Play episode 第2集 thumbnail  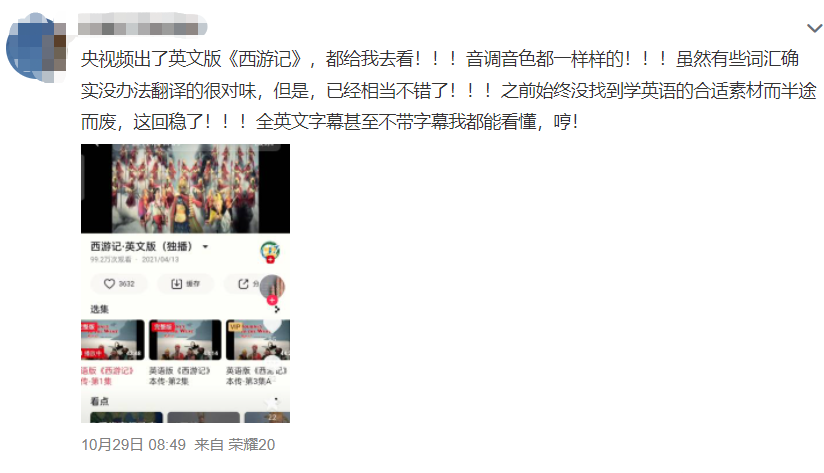click(185, 340)
